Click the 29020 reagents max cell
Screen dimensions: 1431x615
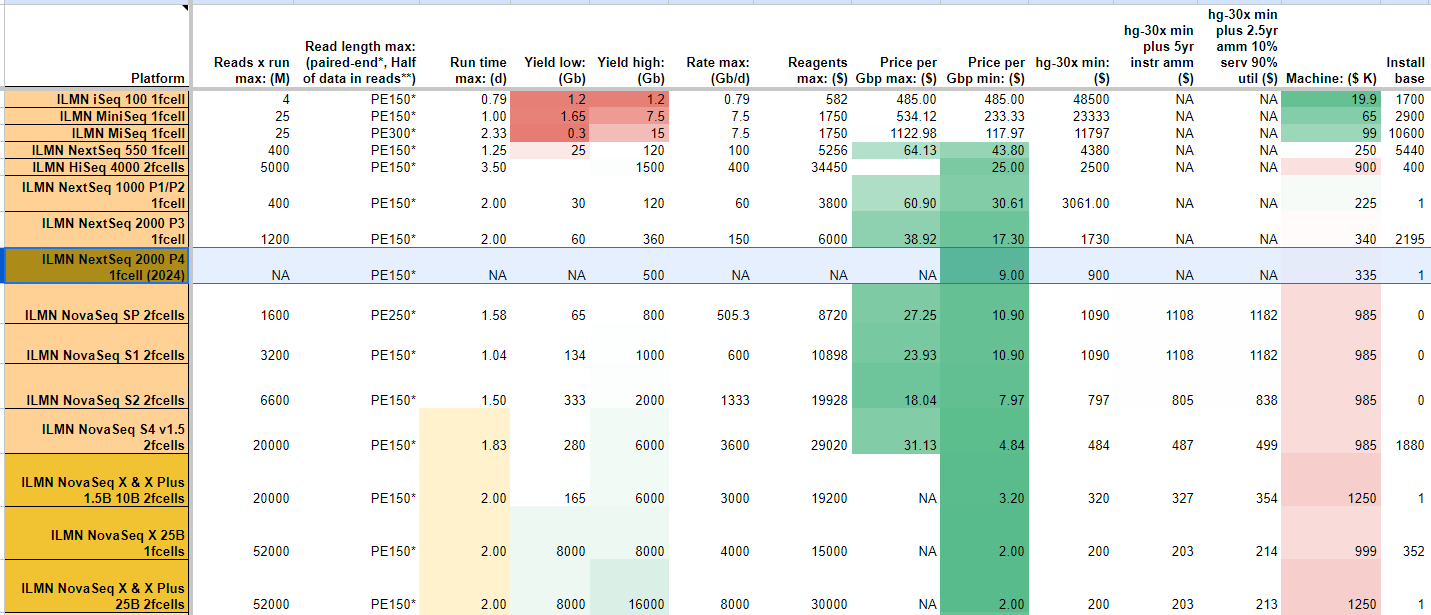pos(802,431)
